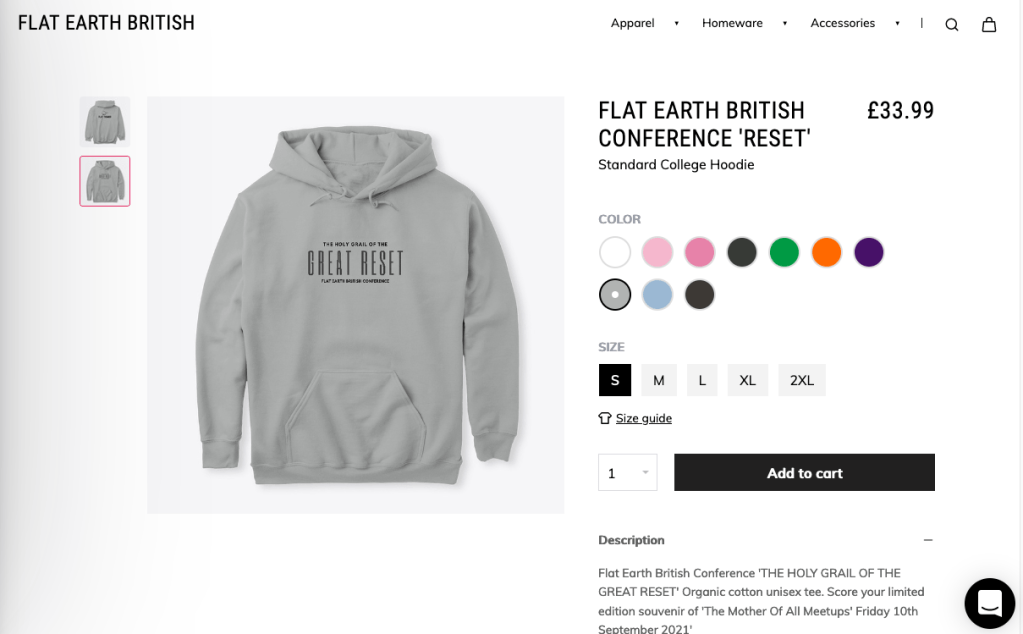Click the Add to cart button
1023x634 pixels.
(x=804, y=473)
